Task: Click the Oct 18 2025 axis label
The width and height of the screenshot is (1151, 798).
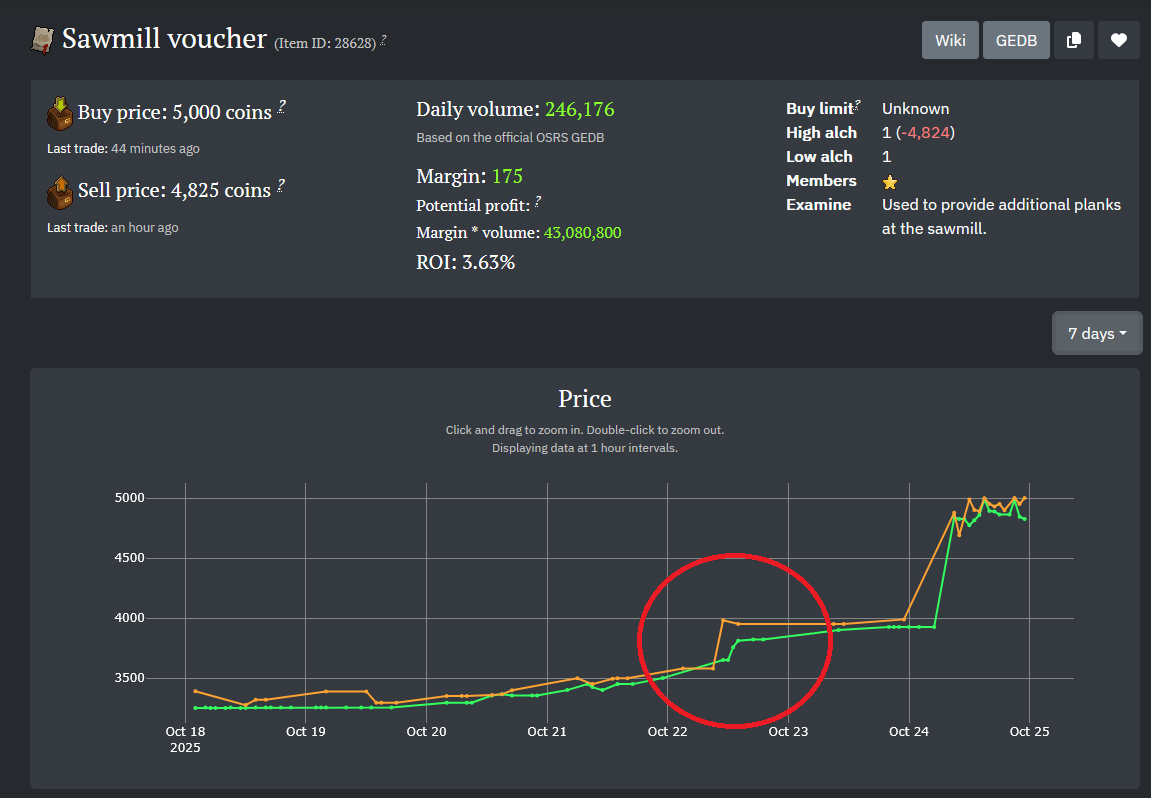Action: point(185,739)
